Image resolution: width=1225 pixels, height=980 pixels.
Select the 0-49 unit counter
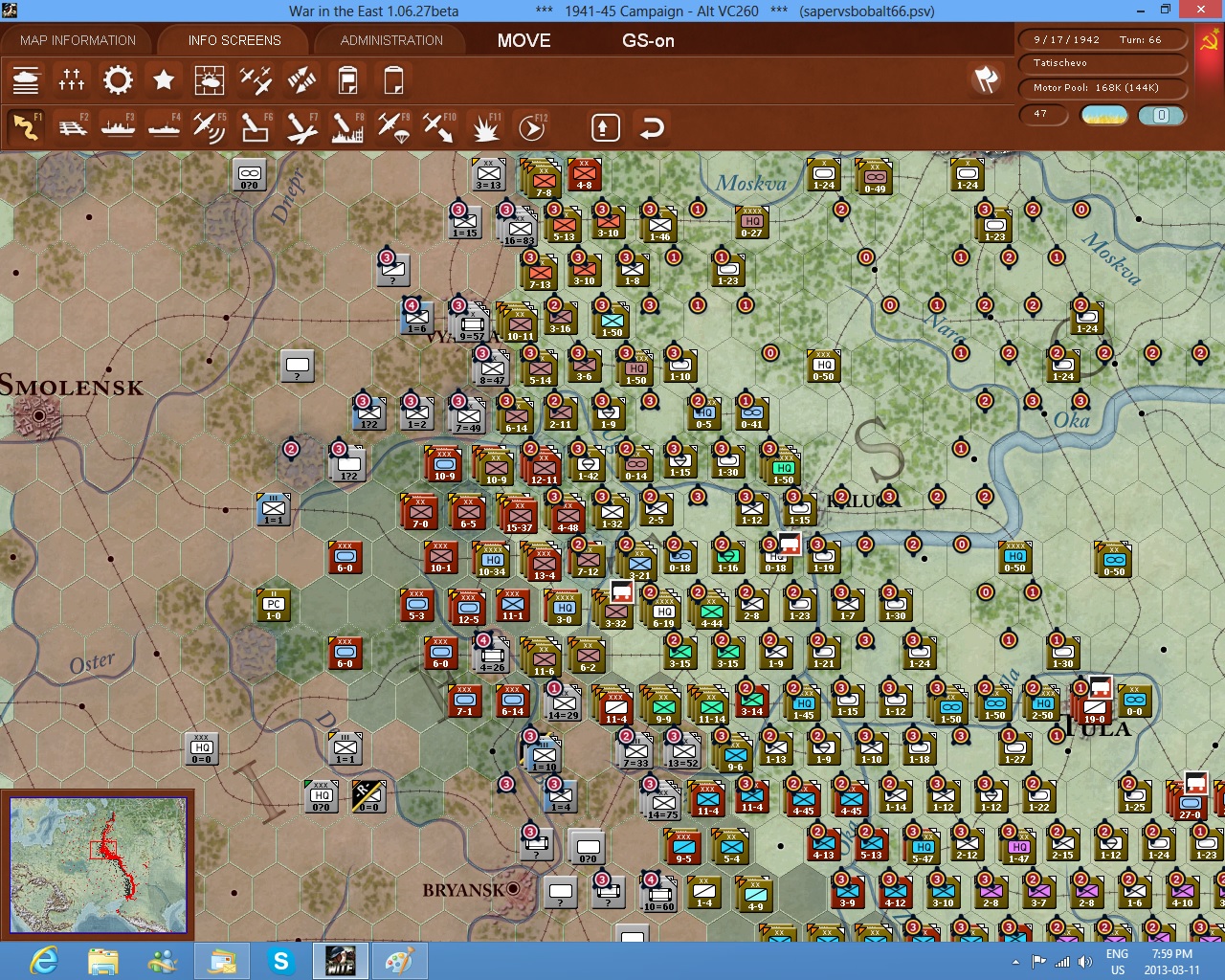click(874, 176)
